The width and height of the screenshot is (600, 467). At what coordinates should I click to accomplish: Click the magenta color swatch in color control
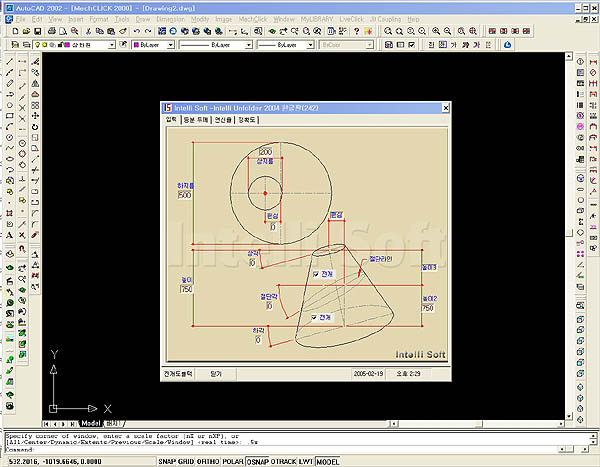coord(136,45)
